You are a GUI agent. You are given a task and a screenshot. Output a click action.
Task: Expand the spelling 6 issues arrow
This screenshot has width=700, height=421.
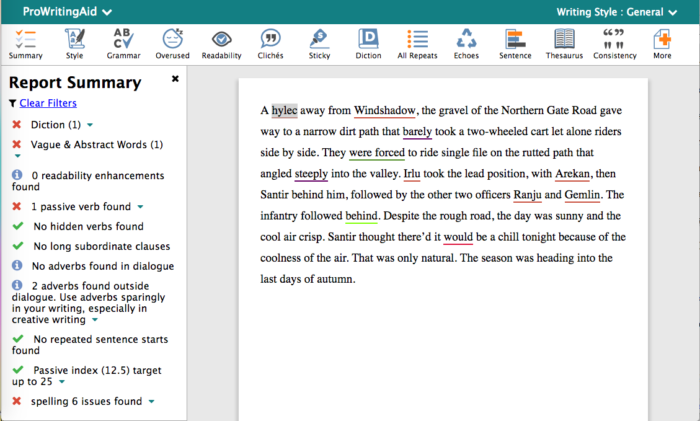151,401
